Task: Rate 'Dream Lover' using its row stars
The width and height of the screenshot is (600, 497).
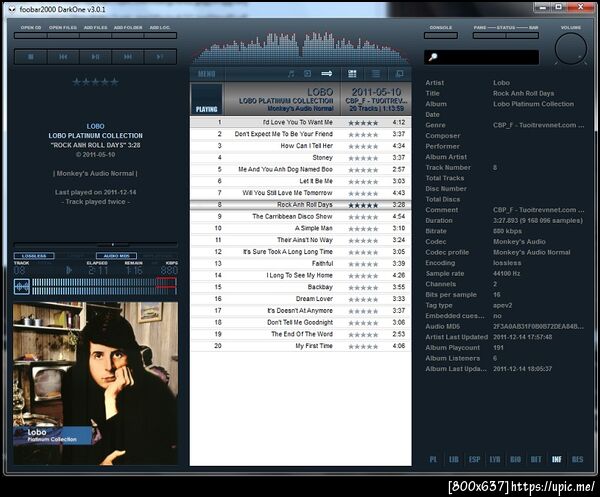Action: pyautogui.click(x=363, y=300)
